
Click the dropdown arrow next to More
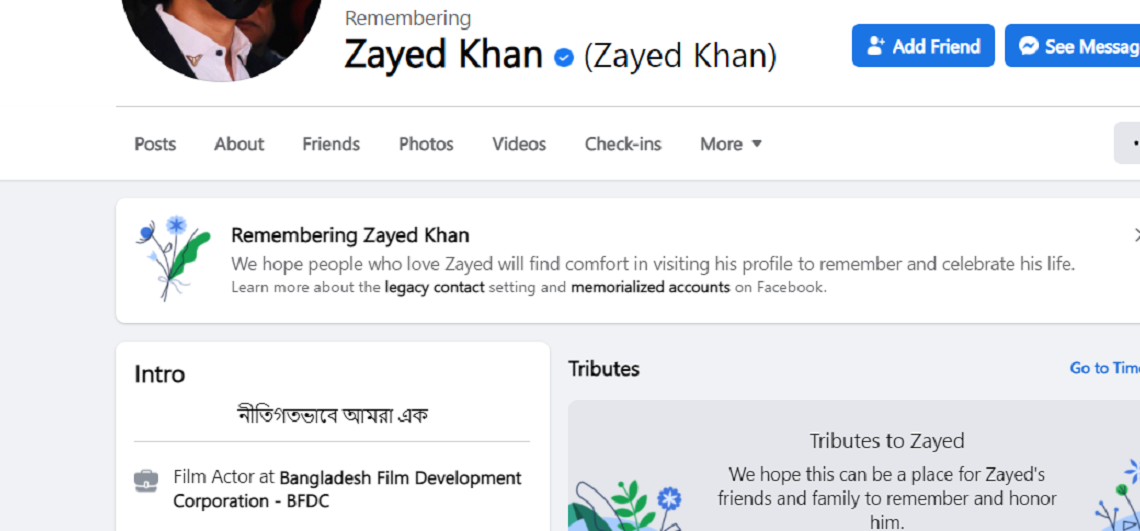[756, 144]
